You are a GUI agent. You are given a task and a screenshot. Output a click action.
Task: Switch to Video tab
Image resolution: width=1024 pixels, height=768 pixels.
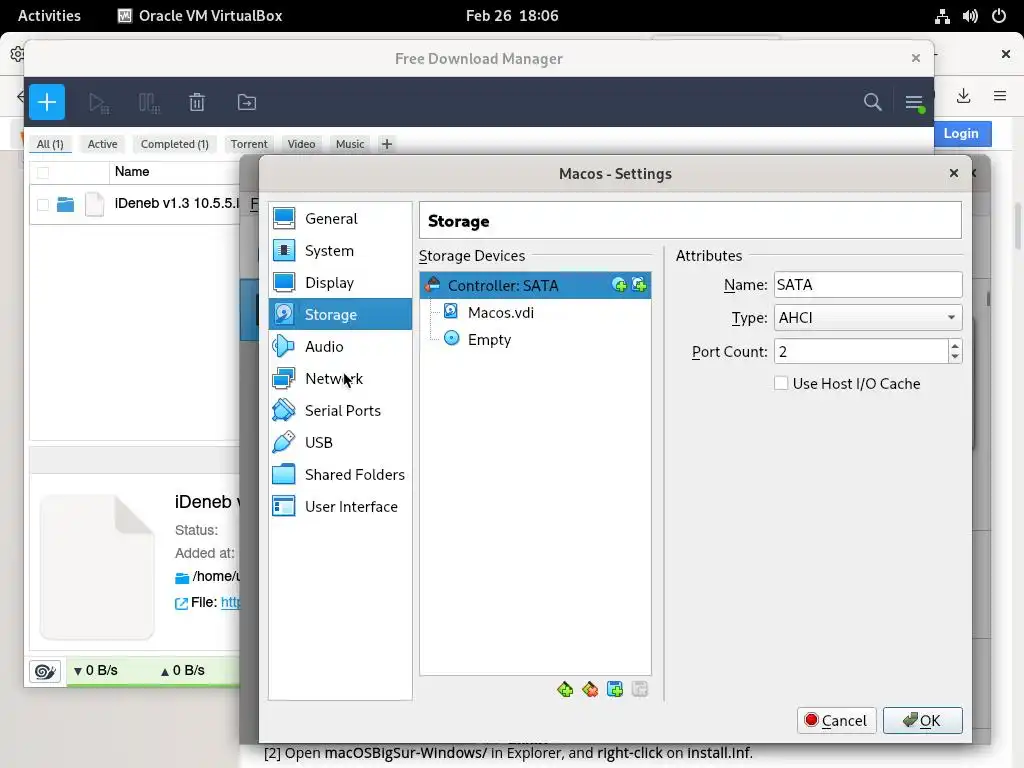[301, 144]
